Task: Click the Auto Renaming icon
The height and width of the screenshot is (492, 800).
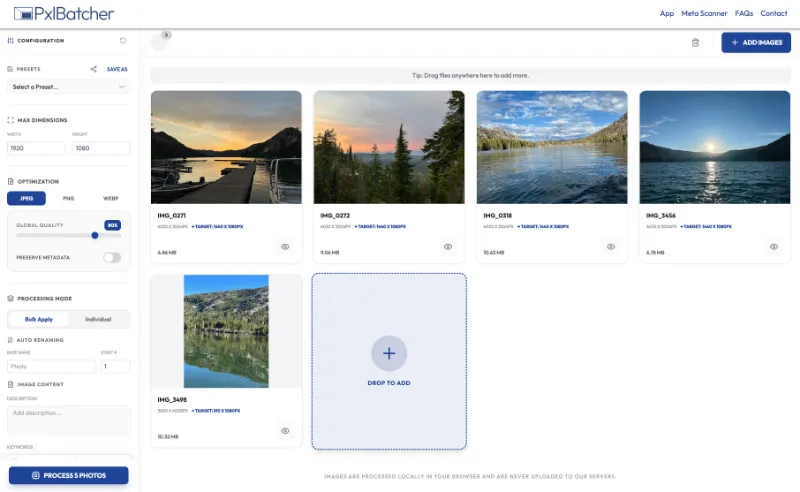Action: tap(10, 340)
